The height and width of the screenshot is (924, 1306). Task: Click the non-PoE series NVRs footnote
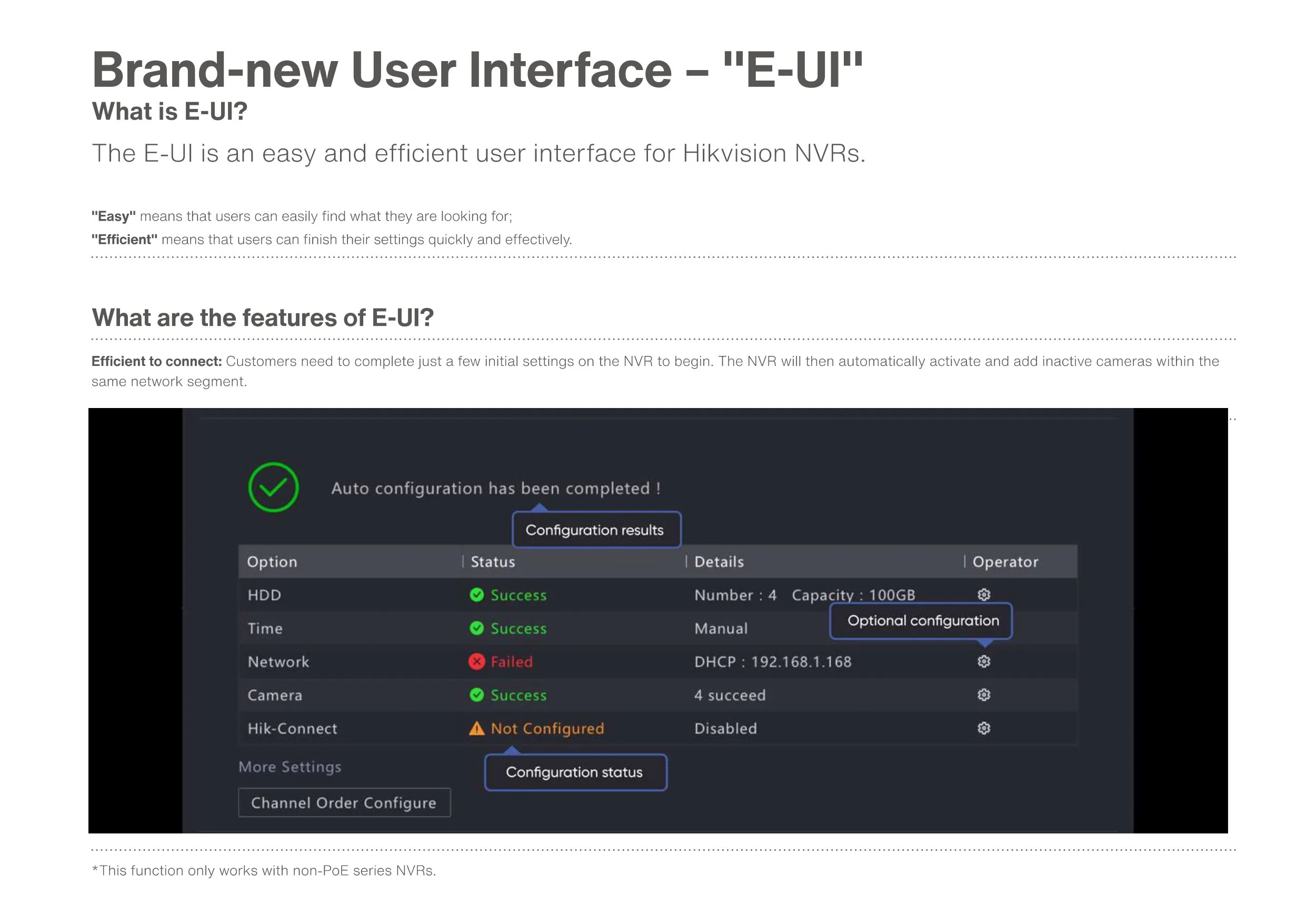[x=264, y=870]
